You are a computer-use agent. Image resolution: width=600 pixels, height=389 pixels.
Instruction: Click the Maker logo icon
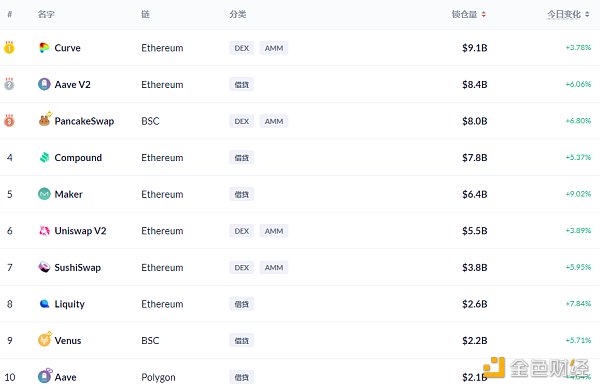pos(44,194)
